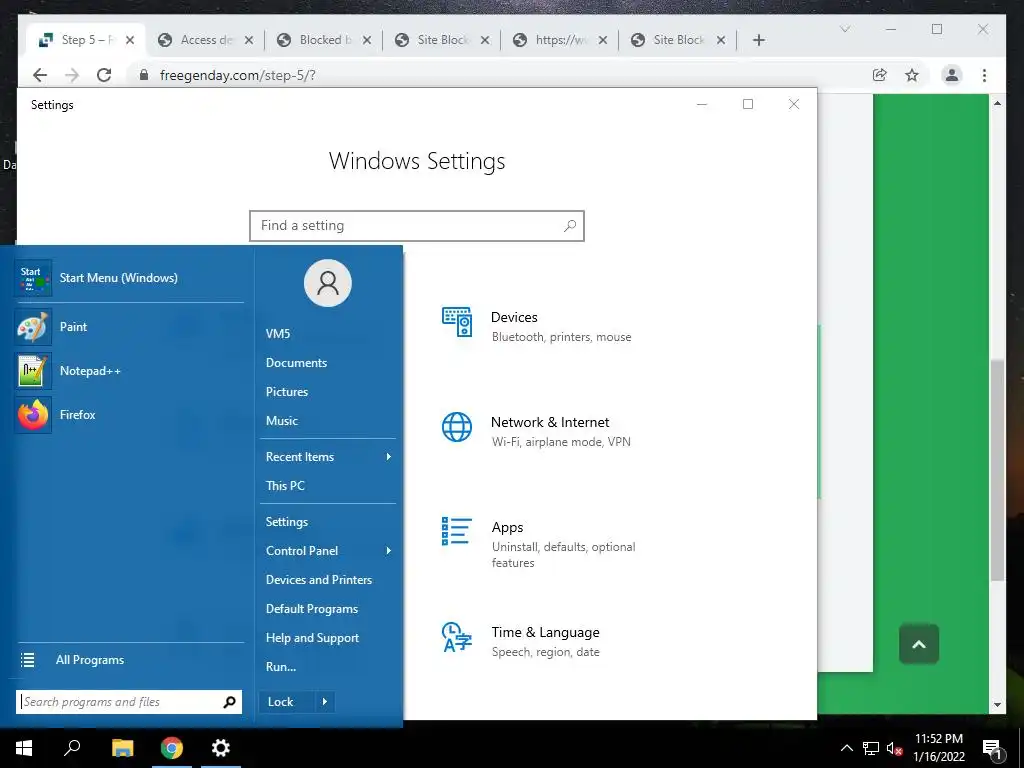Click the All Programs list icon
Image resolution: width=1024 pixels, height=768 pixels.
click(x=27, y=660)
